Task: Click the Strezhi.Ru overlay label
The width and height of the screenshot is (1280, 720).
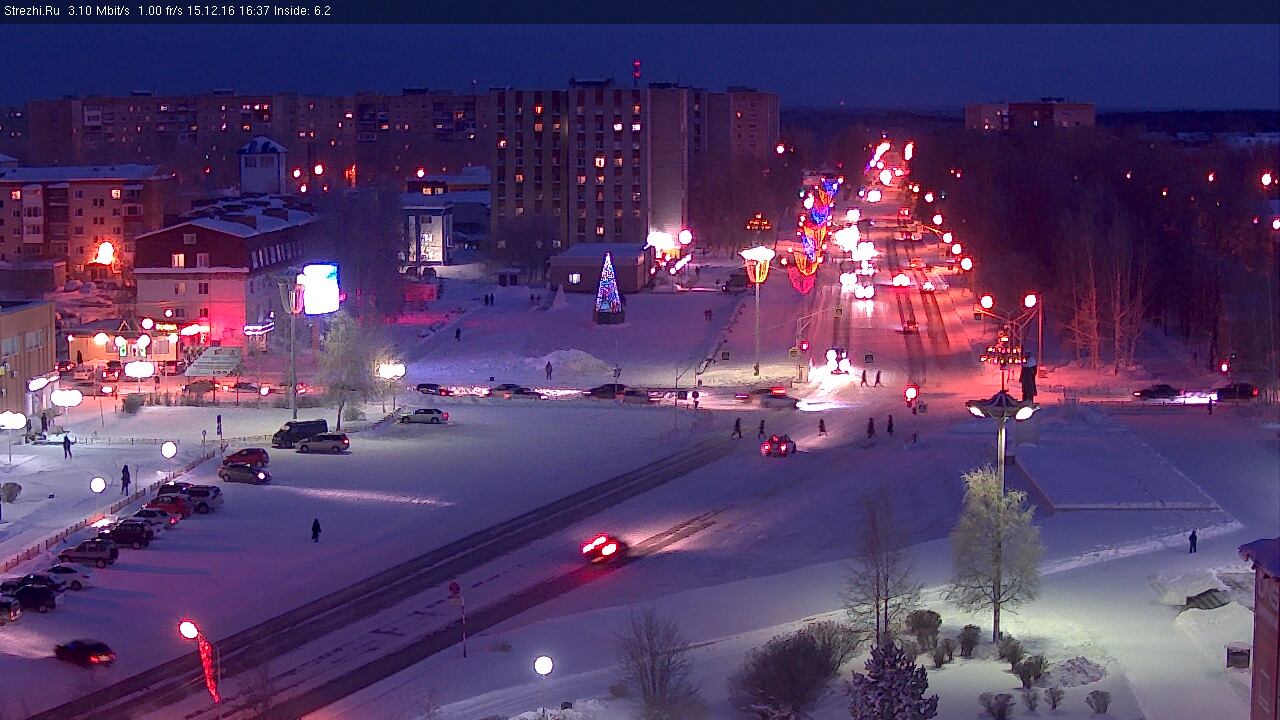Action: coord(32,11)
